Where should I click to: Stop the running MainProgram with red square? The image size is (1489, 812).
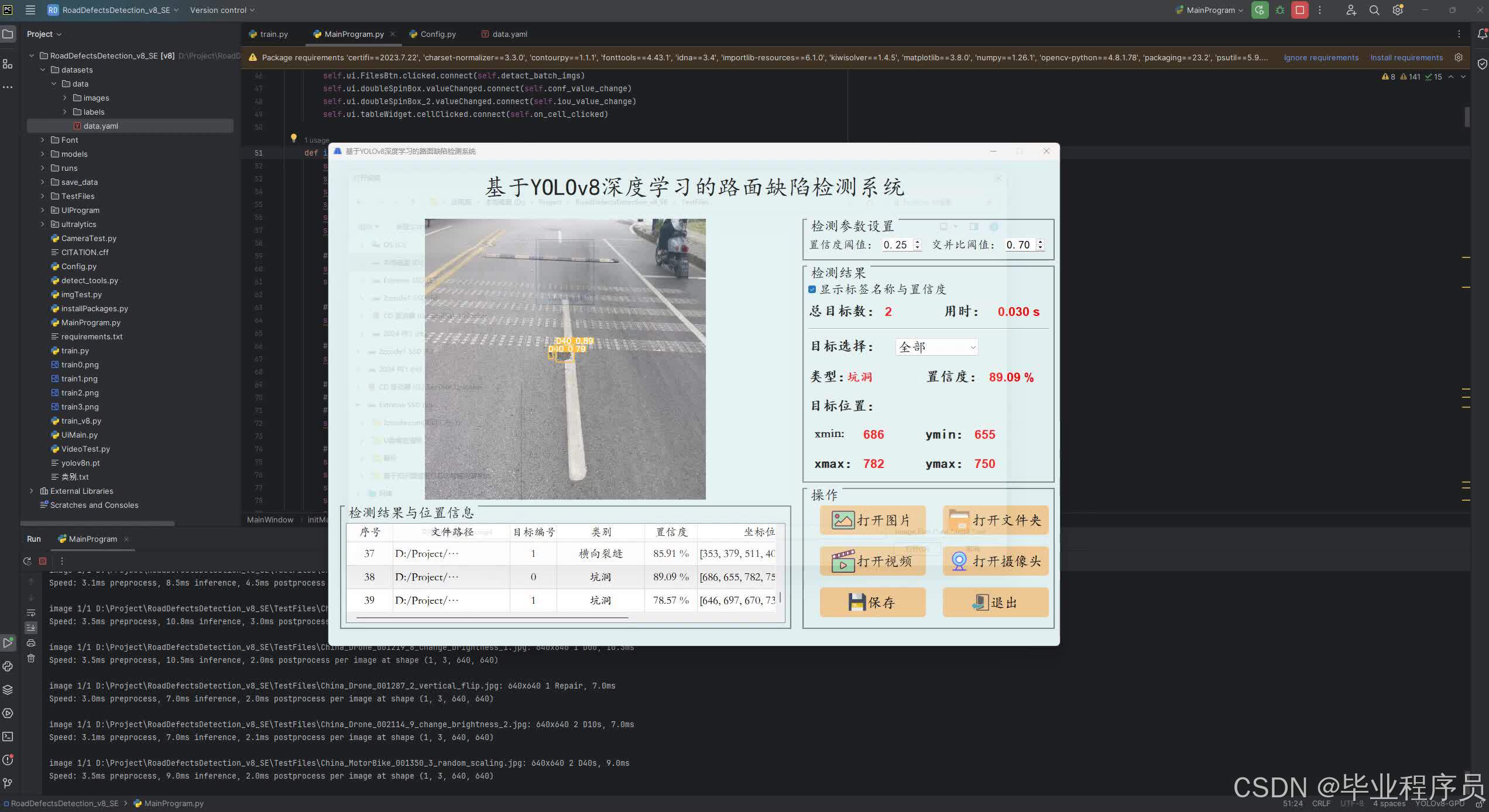[1300, 10]
